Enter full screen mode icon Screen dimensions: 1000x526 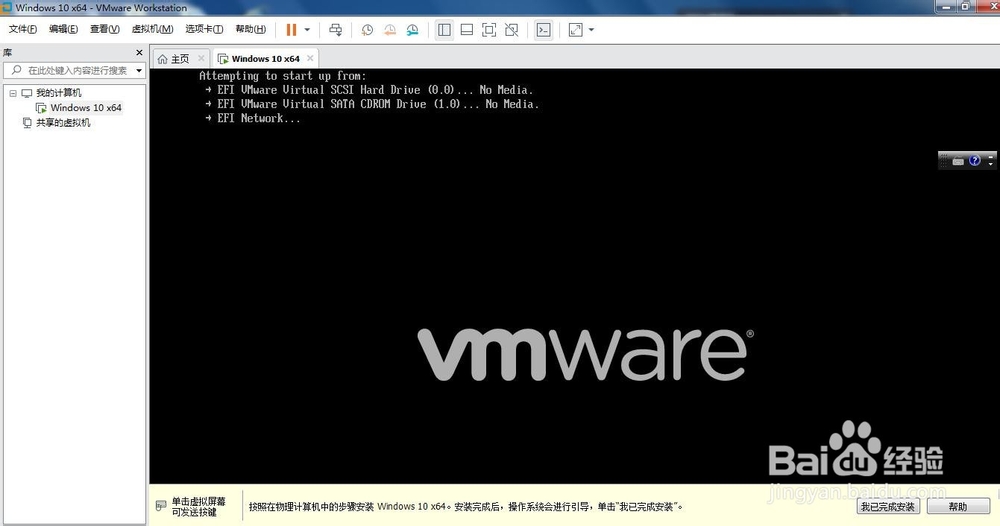tap(489, 30)
